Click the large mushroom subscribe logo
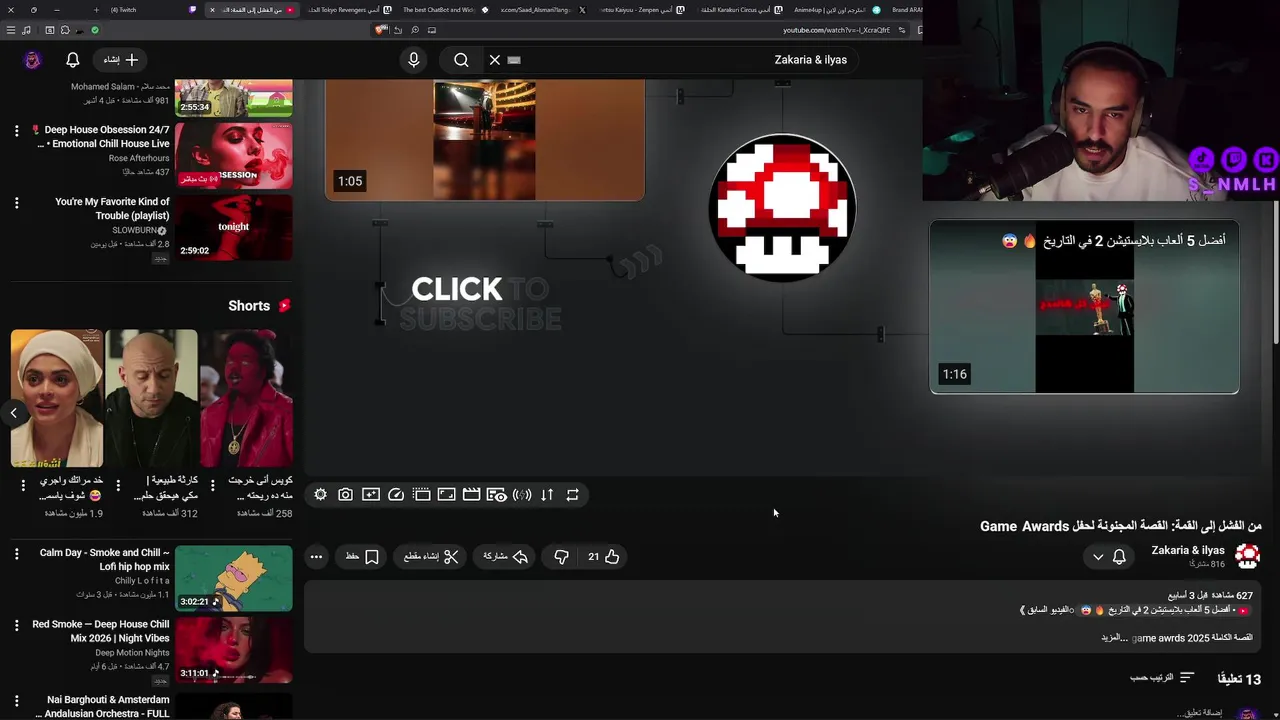The height and width of the screenshot is (720, 1280). [x=782, y=208]
